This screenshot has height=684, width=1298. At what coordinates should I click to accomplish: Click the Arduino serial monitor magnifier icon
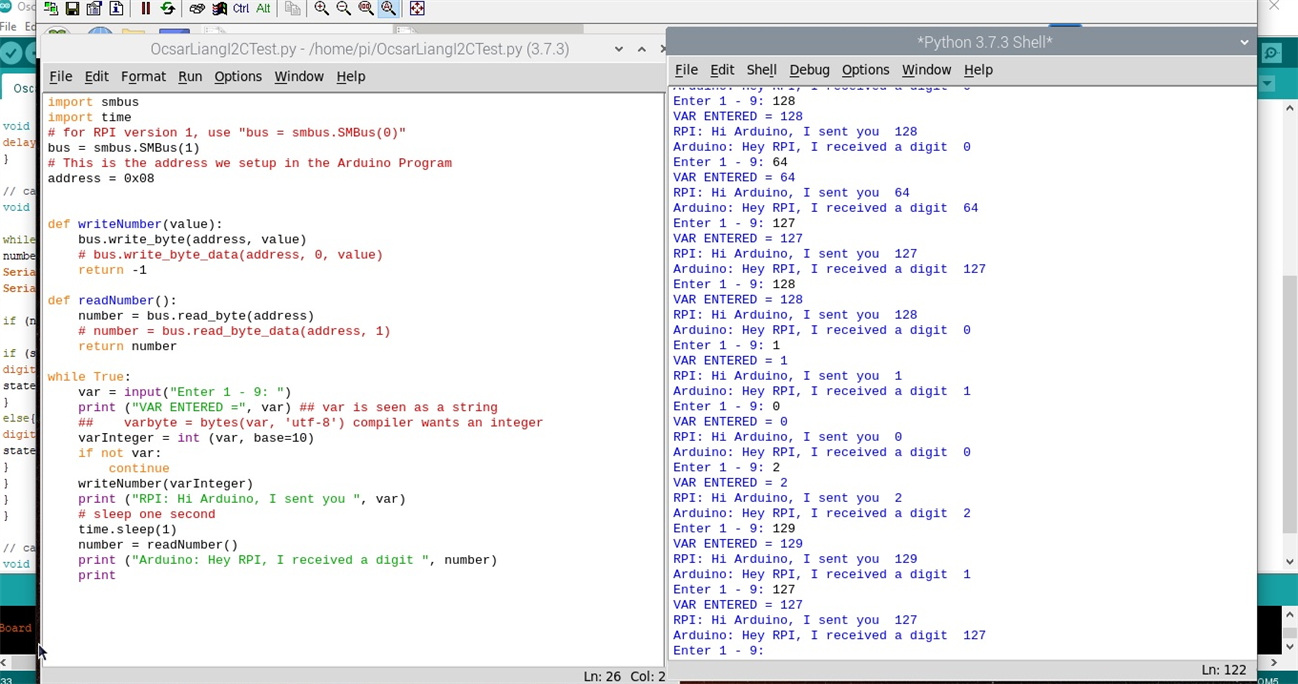tap(1272, 53)
